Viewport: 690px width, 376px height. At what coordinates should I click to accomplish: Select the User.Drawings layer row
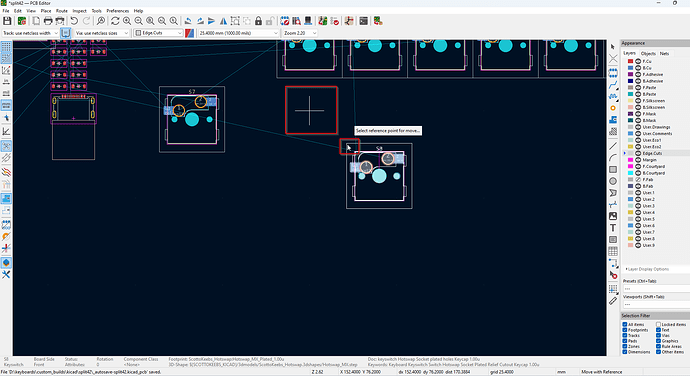656,127
